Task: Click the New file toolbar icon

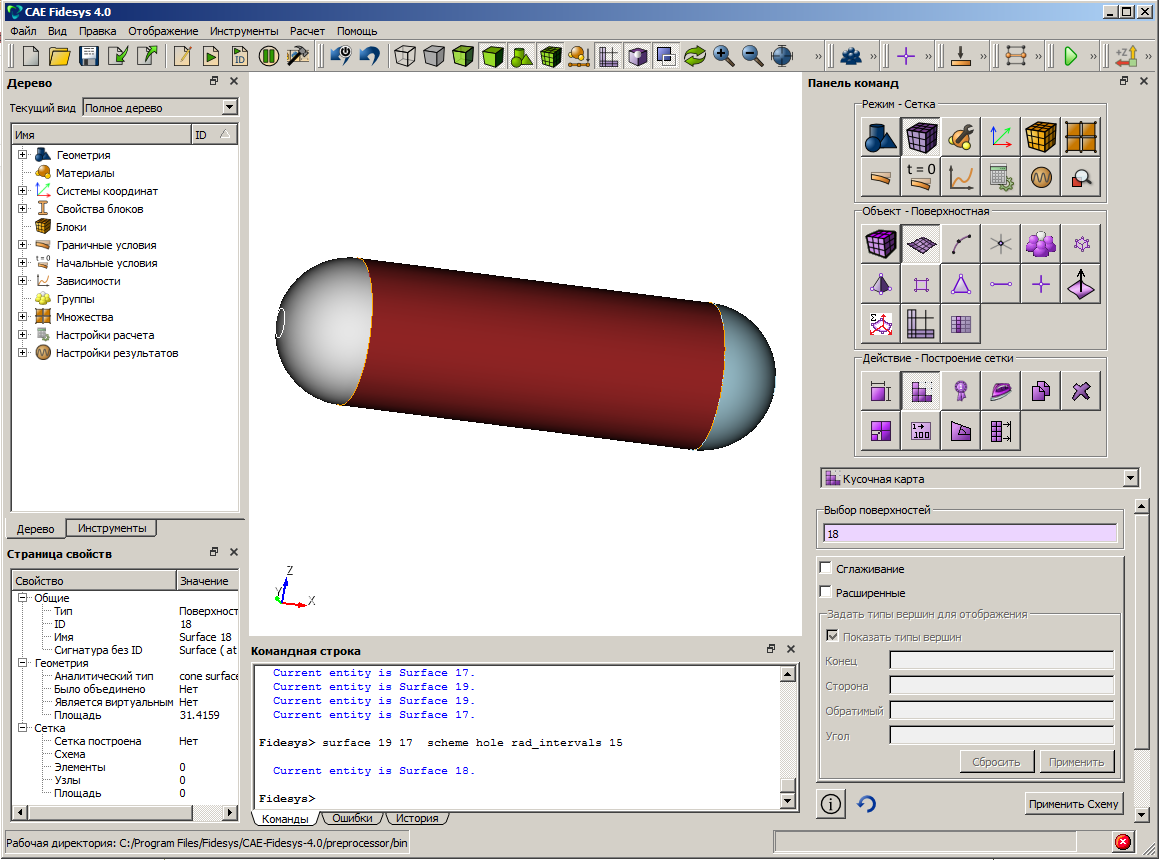Action: (x=30, y=56)
